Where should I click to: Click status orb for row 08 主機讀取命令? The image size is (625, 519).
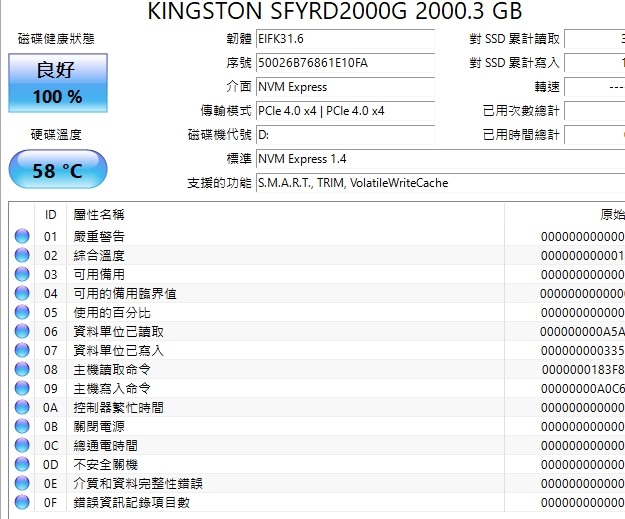click(22, 369)
